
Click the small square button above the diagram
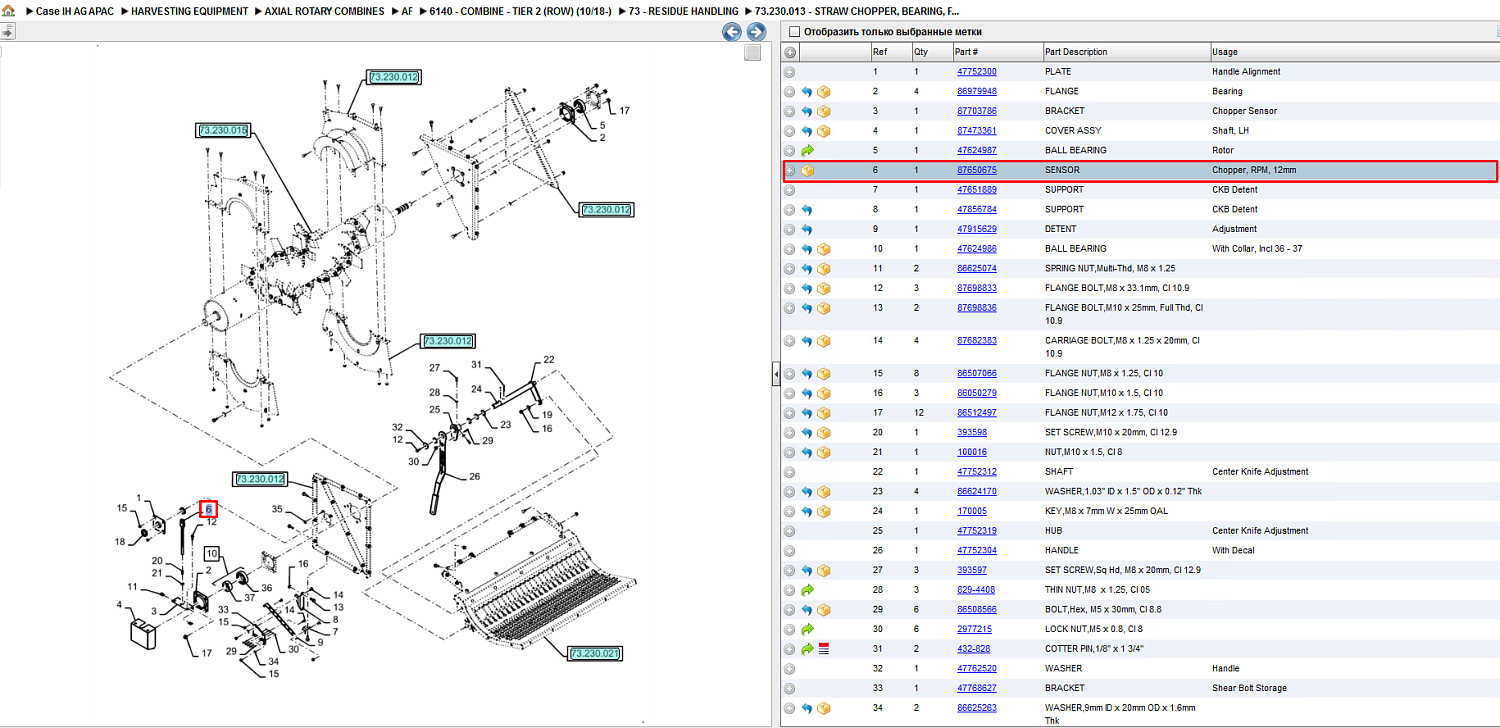[x=753, y=53]
